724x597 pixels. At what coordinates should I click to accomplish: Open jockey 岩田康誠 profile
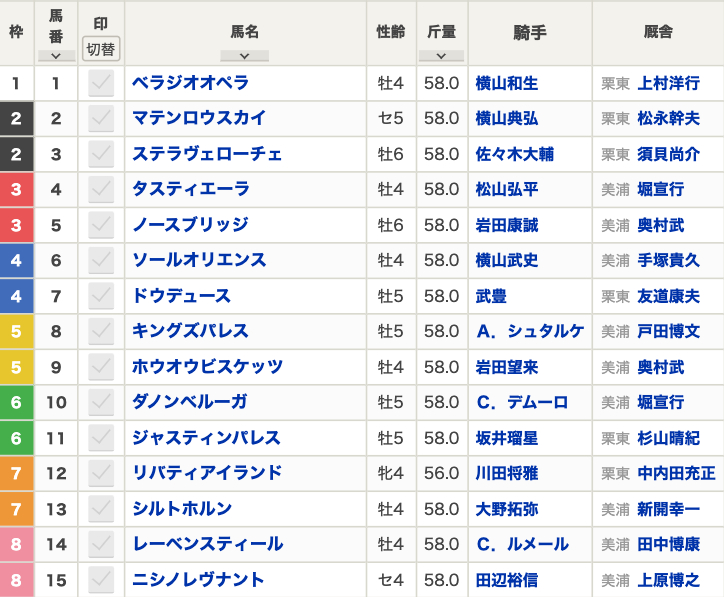pyautogui.click(x=507, y=225)
